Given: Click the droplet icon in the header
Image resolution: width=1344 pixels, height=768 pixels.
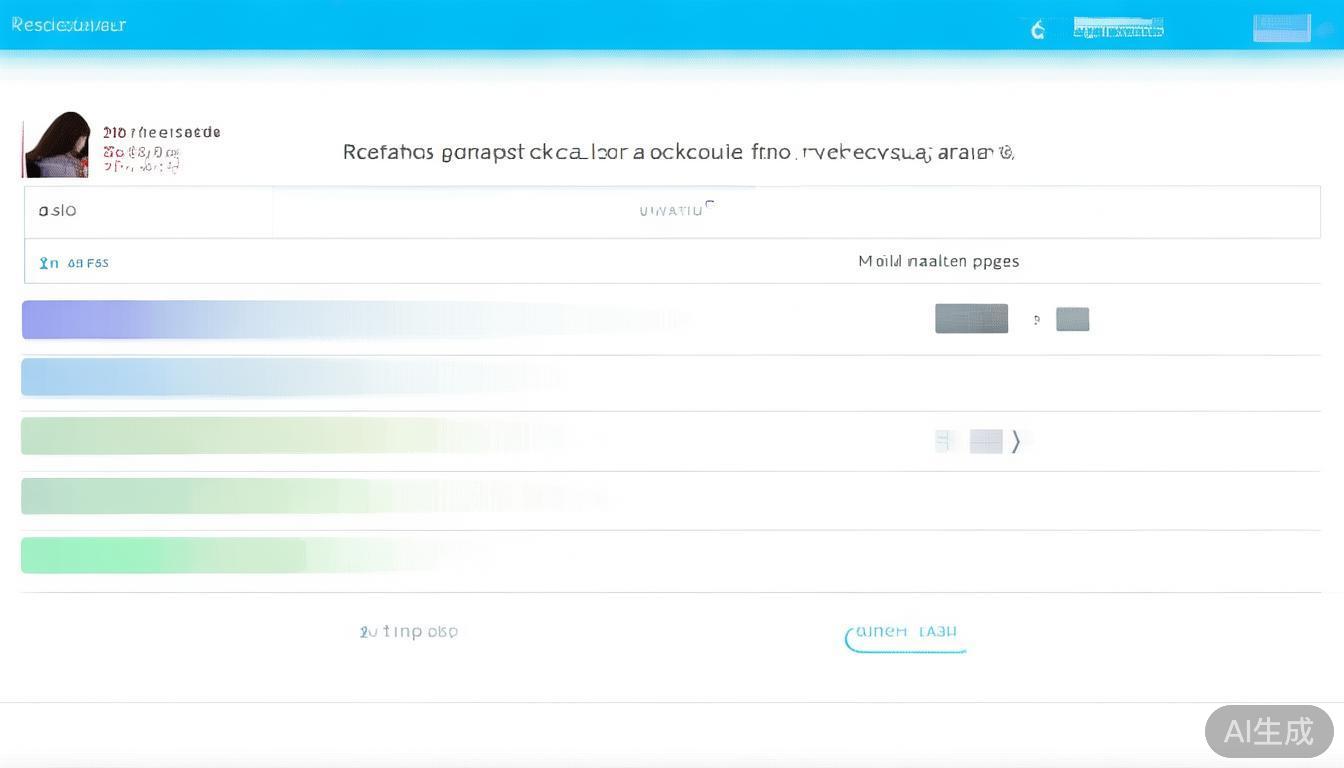Looking at the screenshot, I should click(x=1038, y=30).
